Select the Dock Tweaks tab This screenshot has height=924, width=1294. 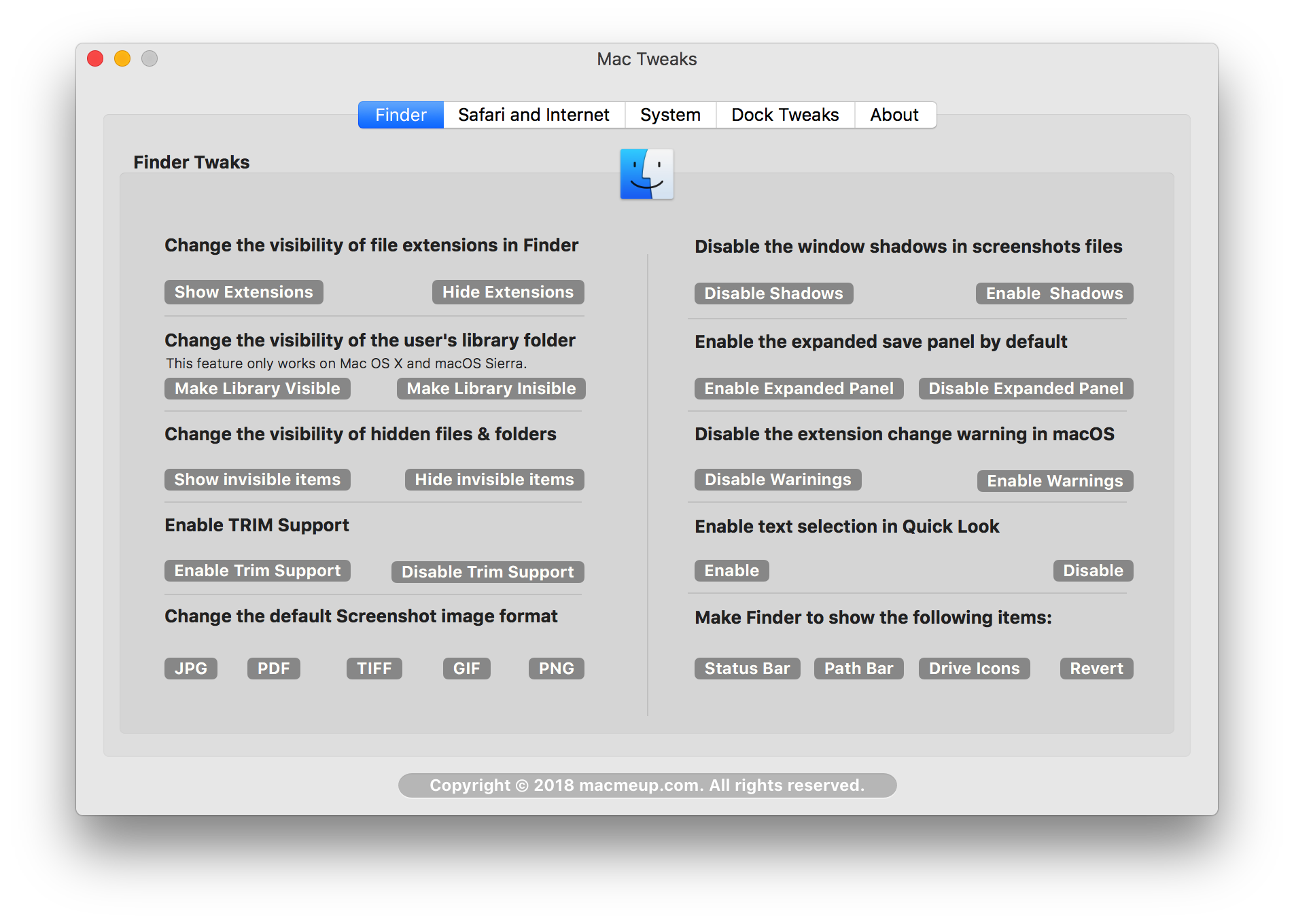[785, 115]
